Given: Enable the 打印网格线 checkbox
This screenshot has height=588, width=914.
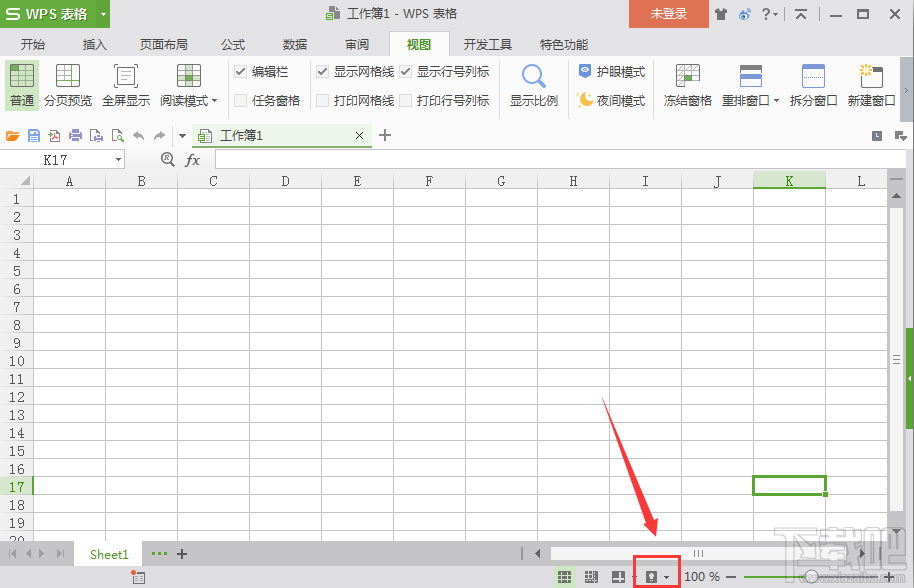Looking at the screenshot, I should (x=322, y=100).
